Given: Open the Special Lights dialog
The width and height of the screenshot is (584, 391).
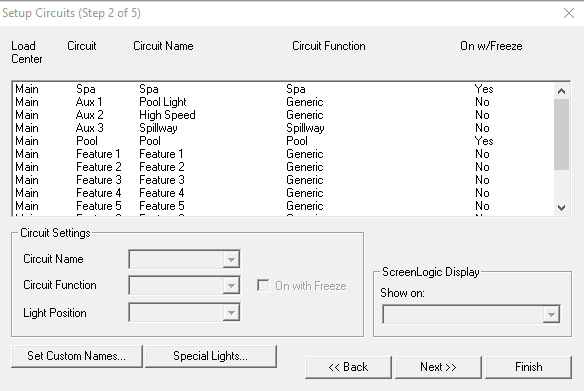Looking at the screenshot, I should pyautogui.click(x=211, y=356).
